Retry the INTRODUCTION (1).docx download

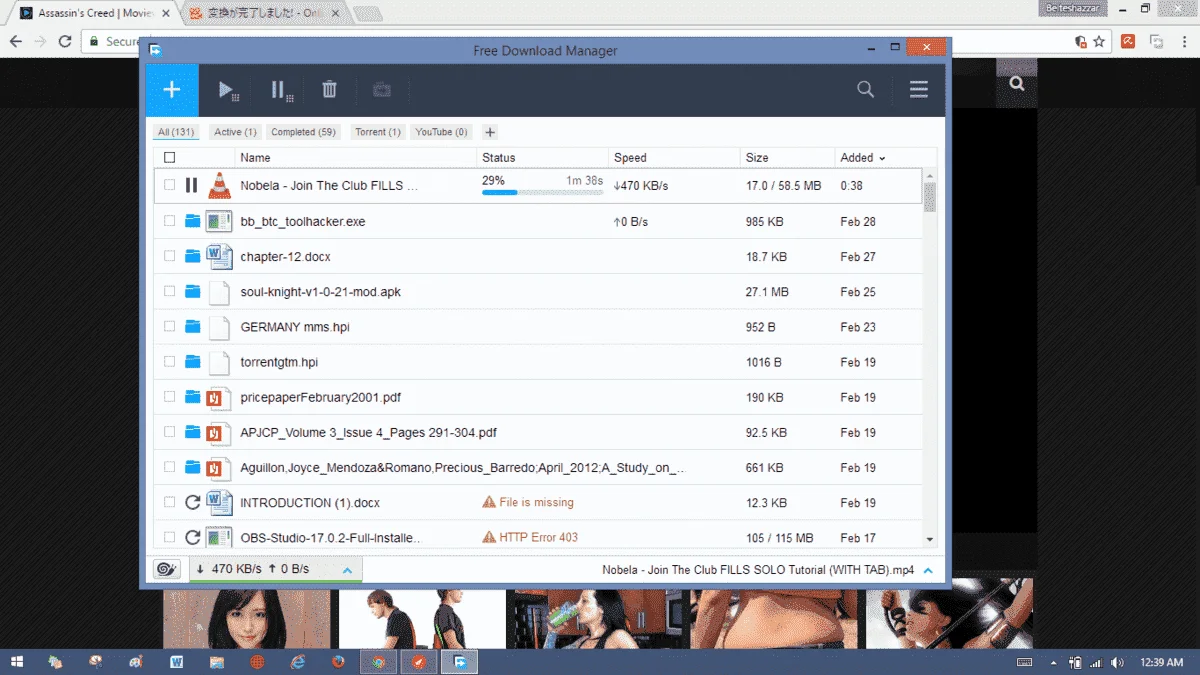(193, 502)
